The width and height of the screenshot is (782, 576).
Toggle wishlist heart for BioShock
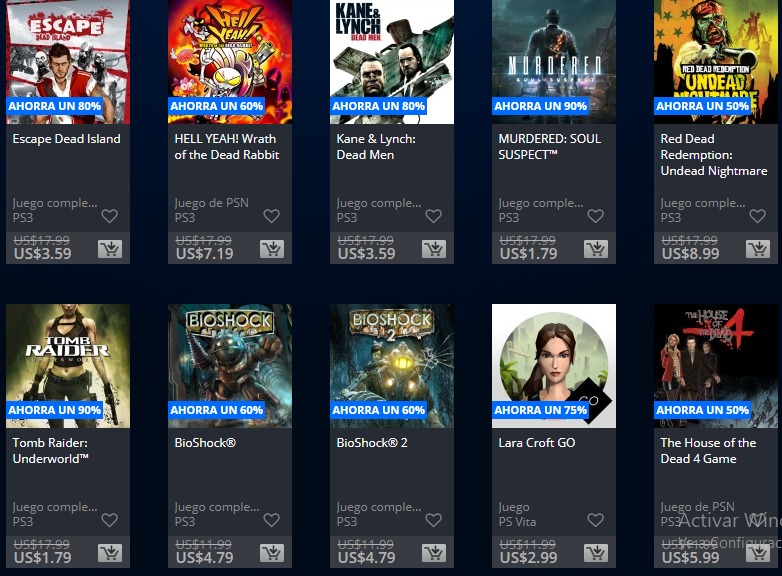[272, 520]
